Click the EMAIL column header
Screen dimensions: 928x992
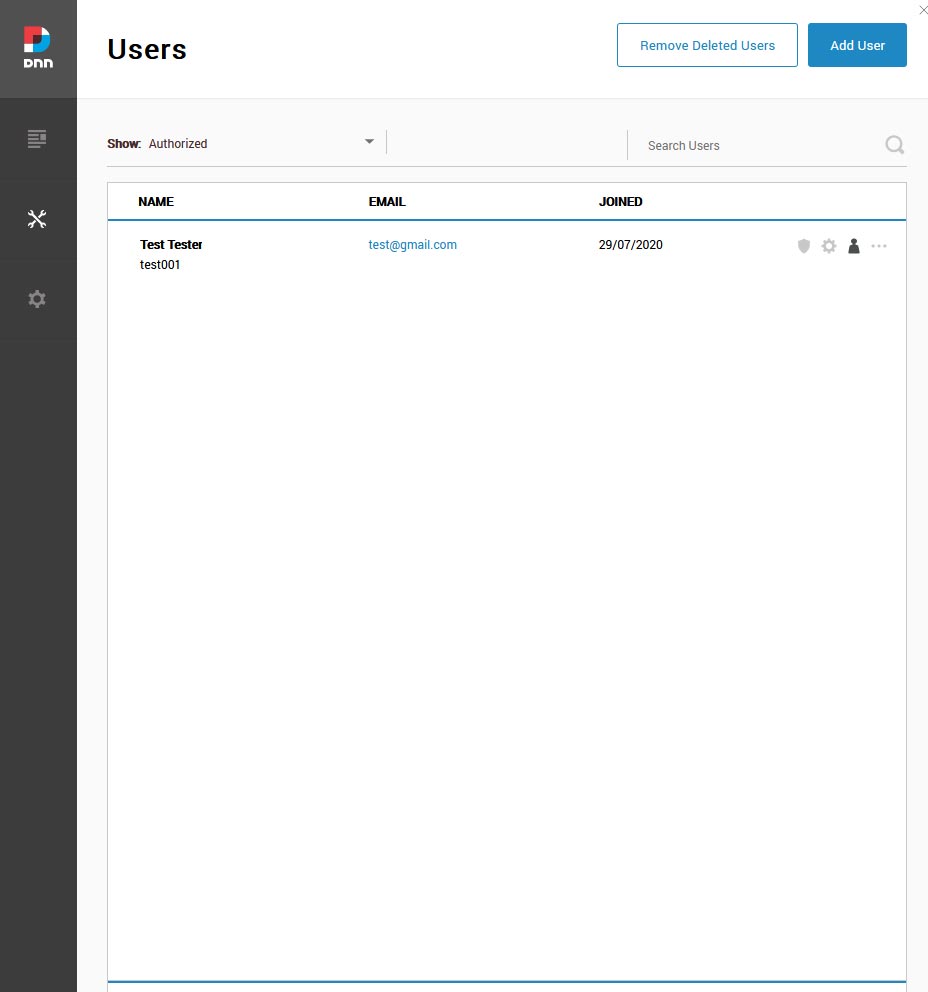(x=387, y=201)
